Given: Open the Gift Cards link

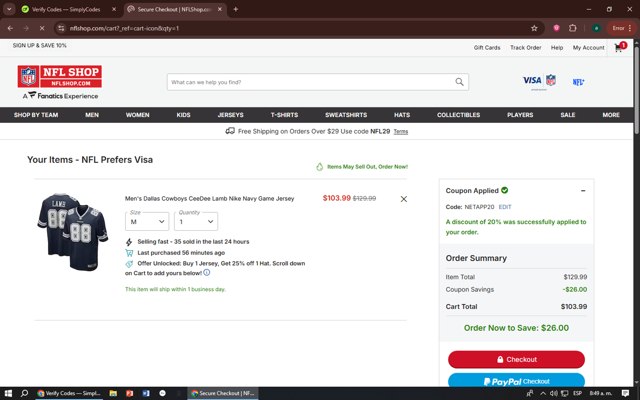Looking at the screenshot, I should pos(487,48).
